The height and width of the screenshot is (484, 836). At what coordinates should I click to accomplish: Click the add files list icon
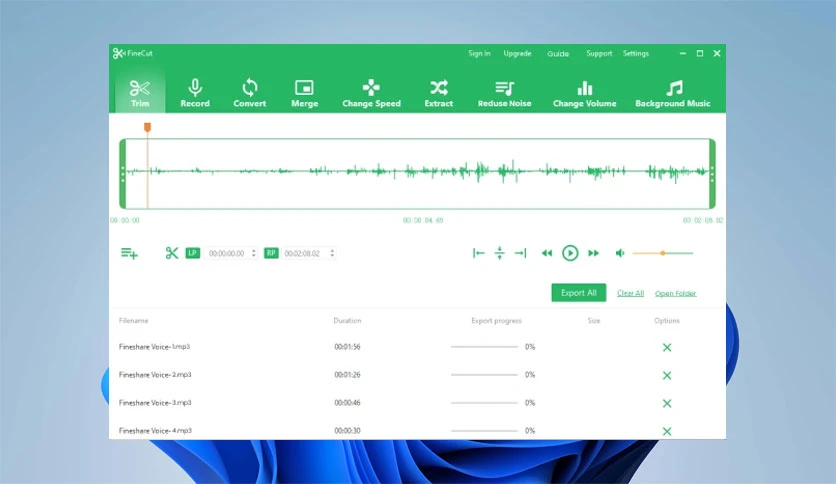[x=129, y=253]
